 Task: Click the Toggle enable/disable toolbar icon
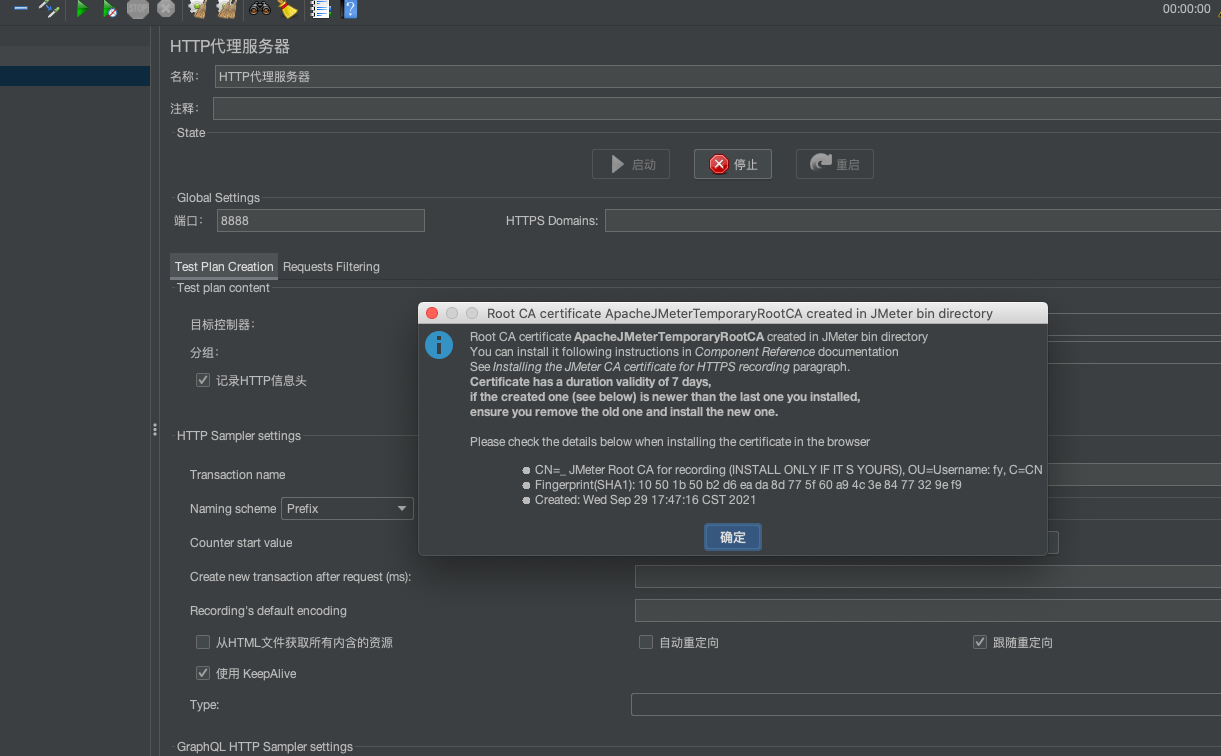48,9
